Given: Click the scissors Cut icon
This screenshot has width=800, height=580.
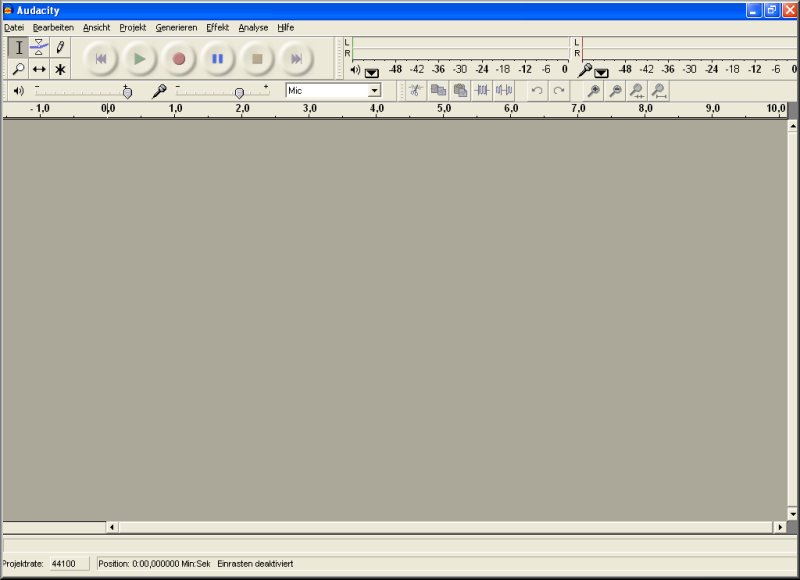Looking at the screenshot, I should pyautogui.click(x=415, y=91).
